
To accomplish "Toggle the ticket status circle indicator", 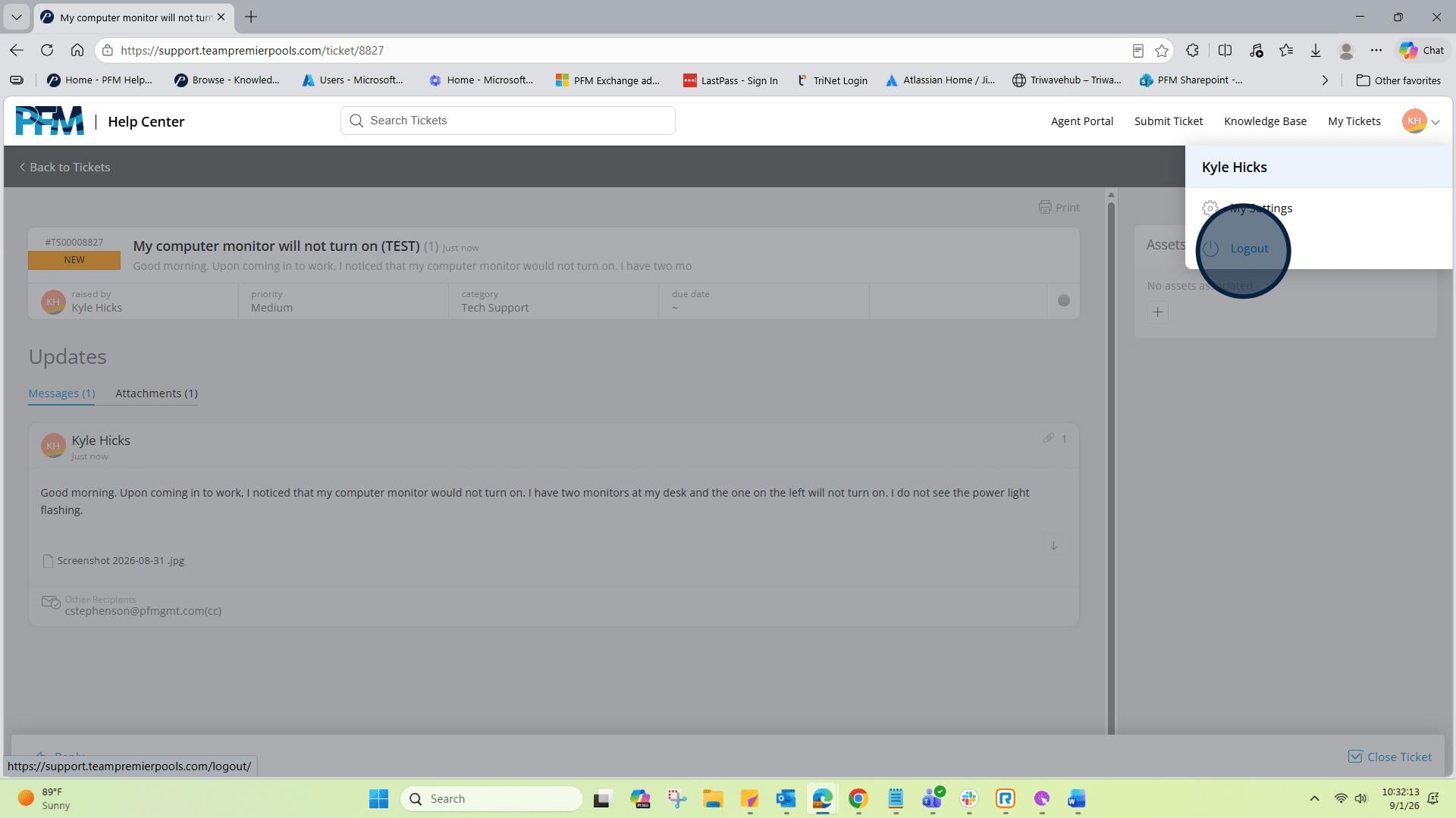I will click(1064, 301).
